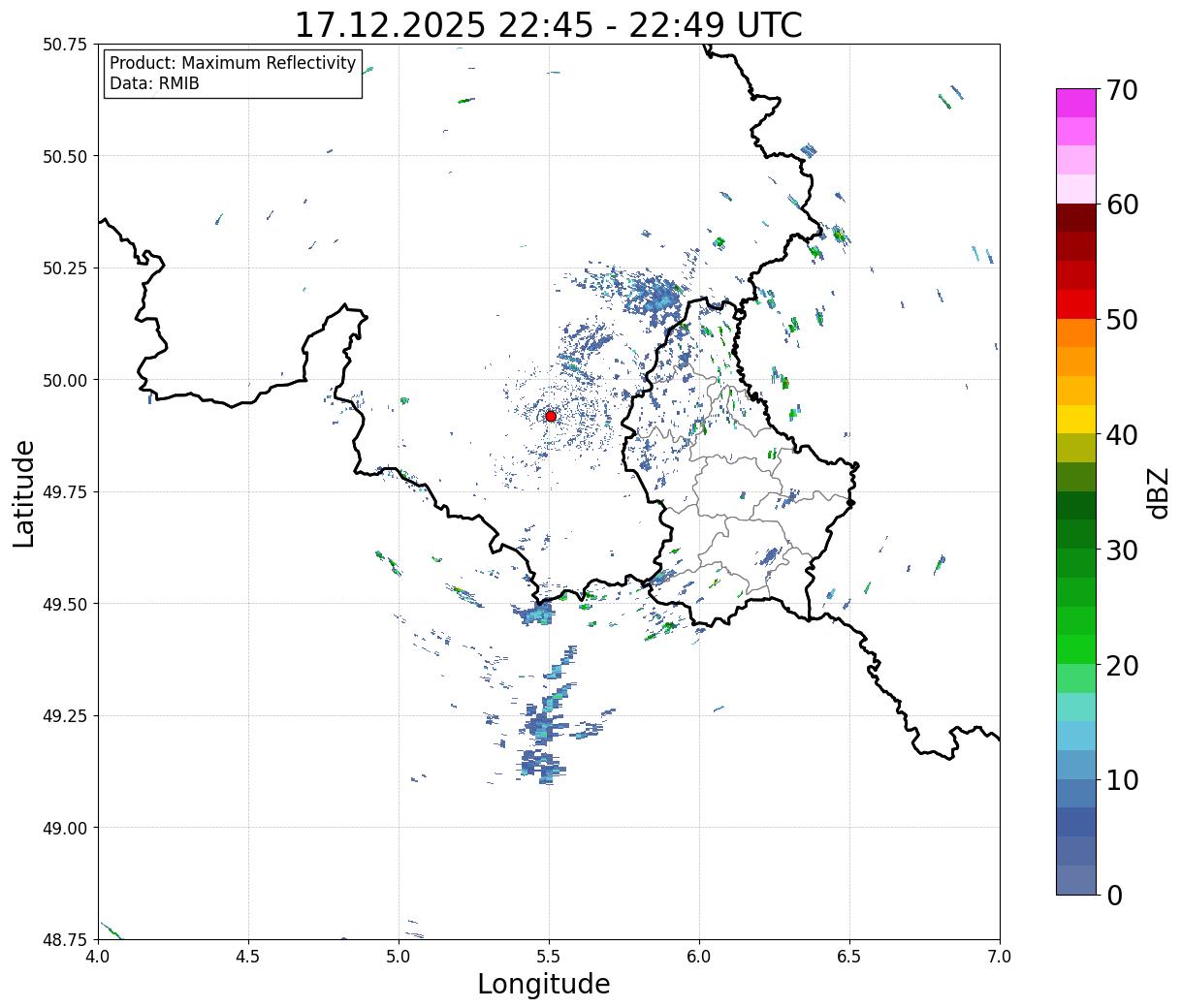Click colorbar tick label 50
The image size is (1182, 1008).
point(1122,320)
